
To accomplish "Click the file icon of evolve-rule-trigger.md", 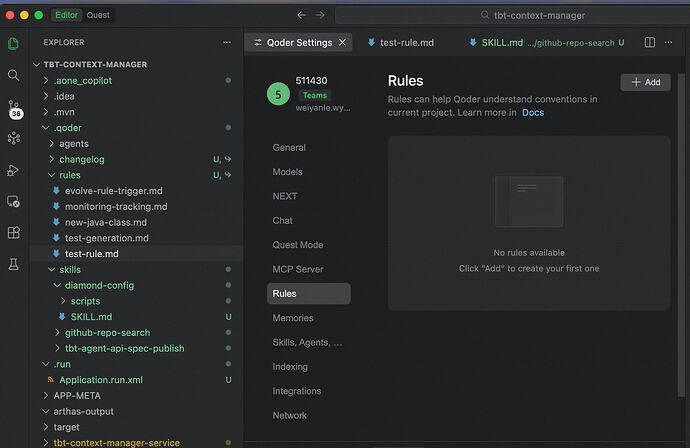I will pyautogui.click(x=56, y=191).
